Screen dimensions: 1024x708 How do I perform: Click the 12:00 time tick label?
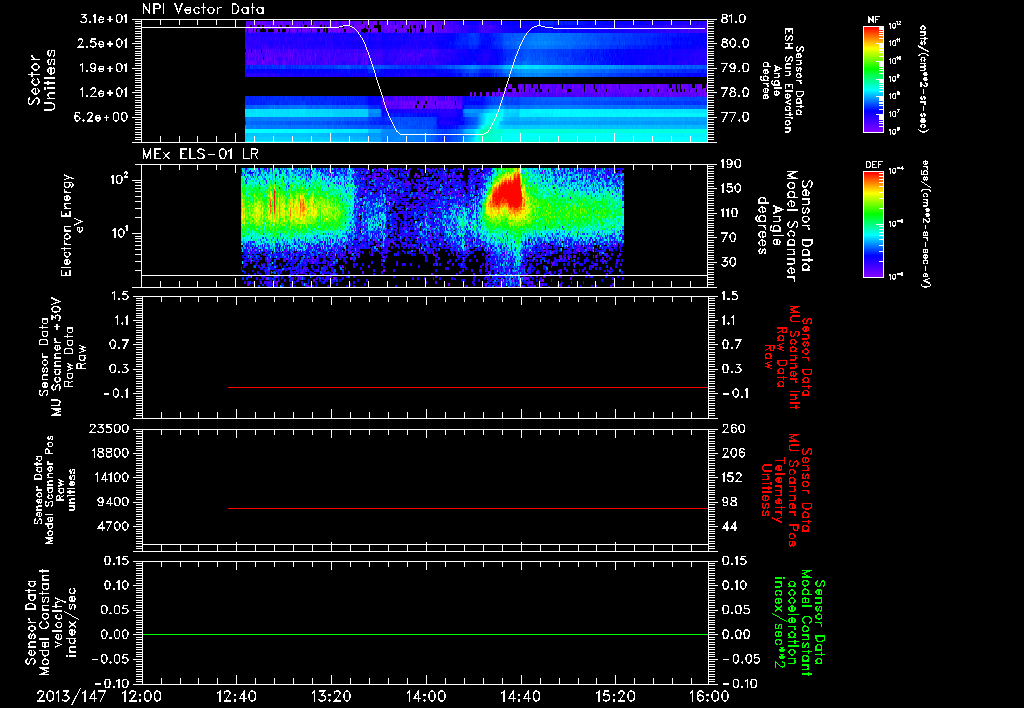point(142,696)
